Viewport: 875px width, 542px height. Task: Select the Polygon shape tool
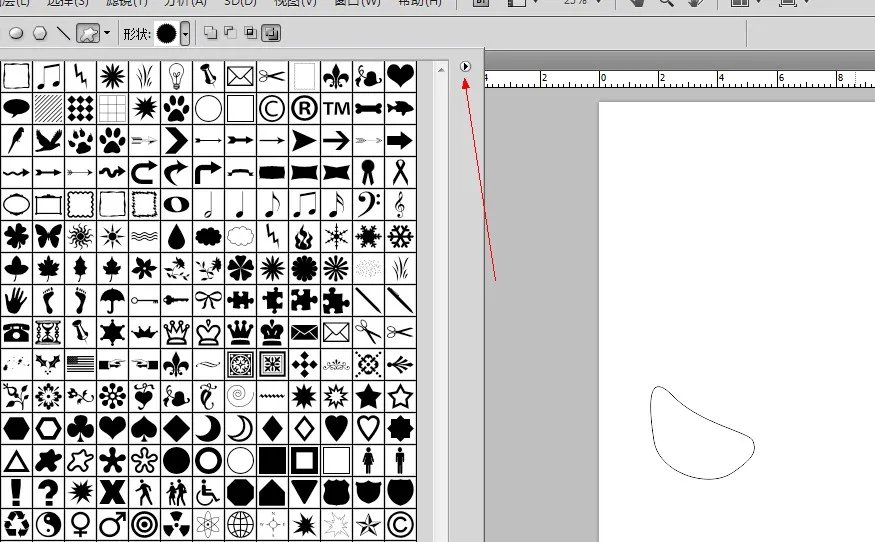40,33
